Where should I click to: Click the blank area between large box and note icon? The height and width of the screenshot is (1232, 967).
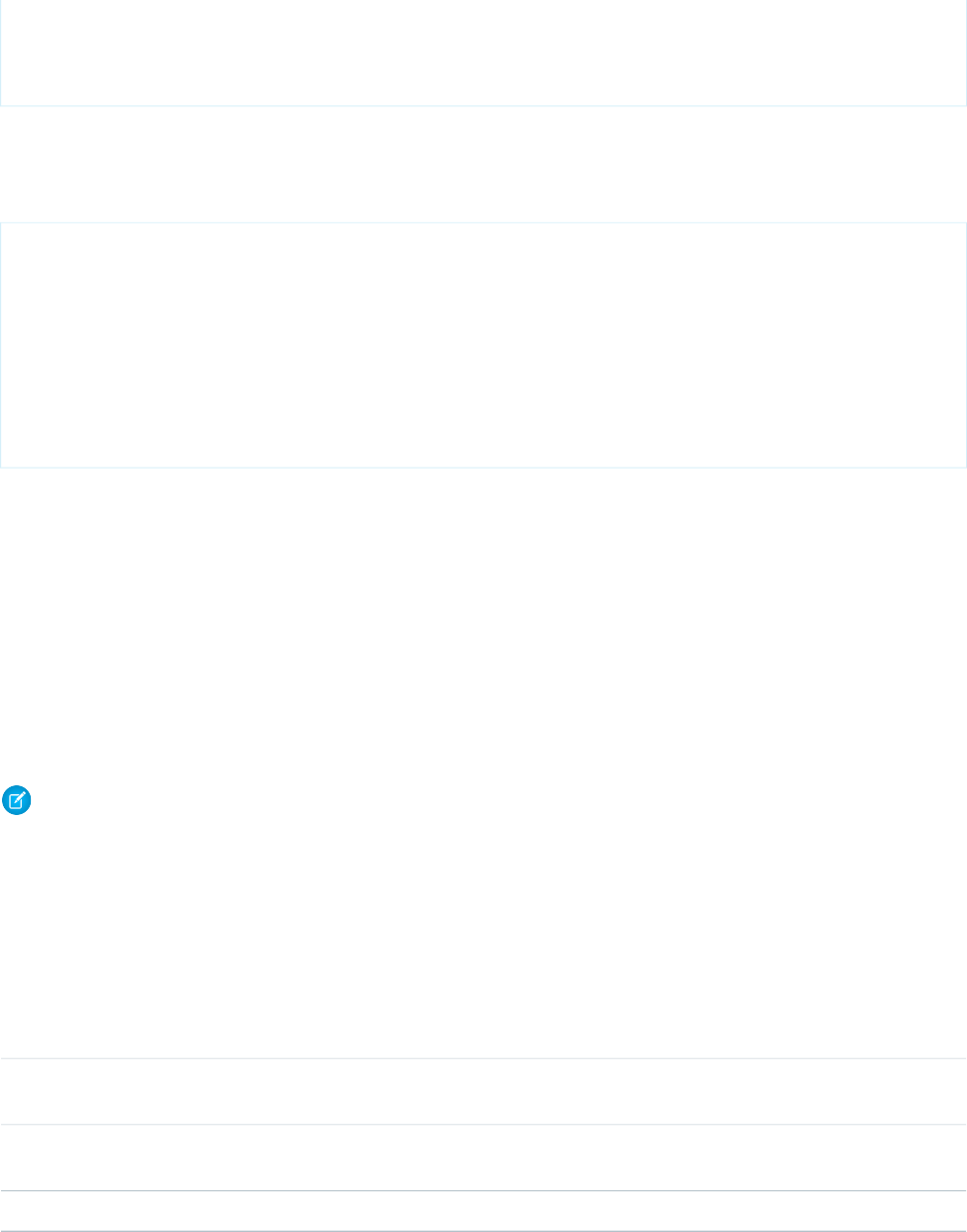pos(483,625)
